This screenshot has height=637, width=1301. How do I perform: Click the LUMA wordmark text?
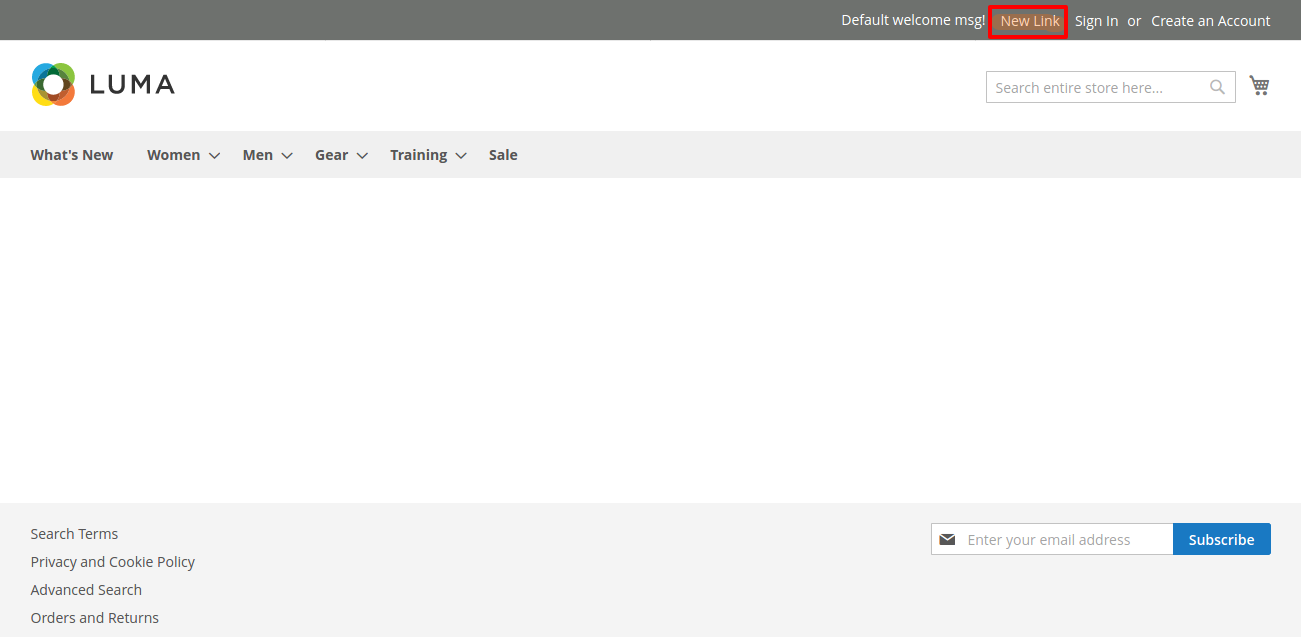pyautogui.click(x=132, y=85)
